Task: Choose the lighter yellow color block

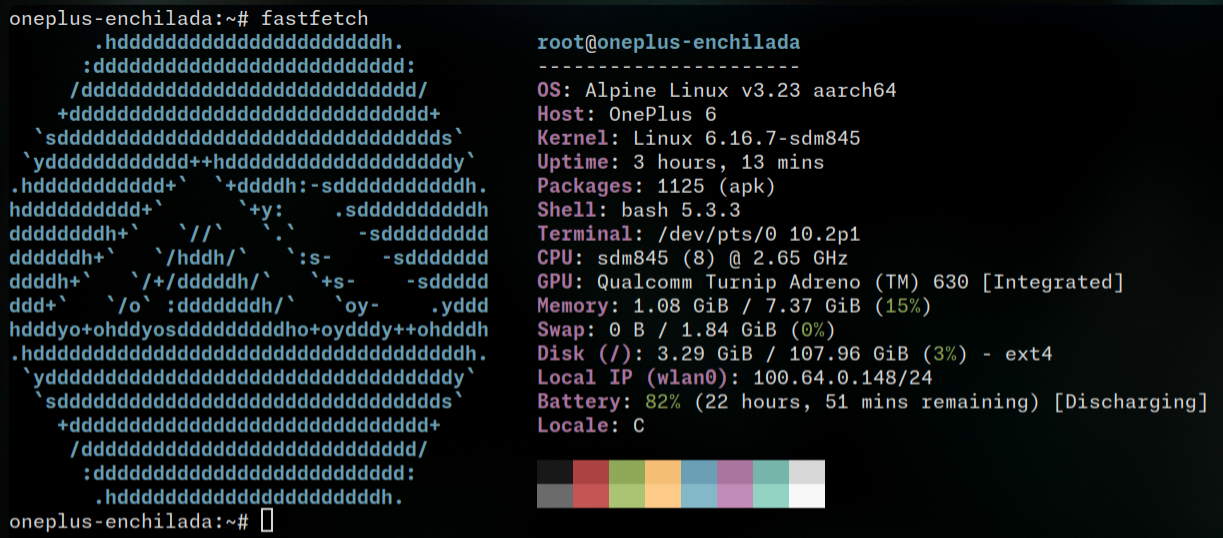Action: pos(663,496)
